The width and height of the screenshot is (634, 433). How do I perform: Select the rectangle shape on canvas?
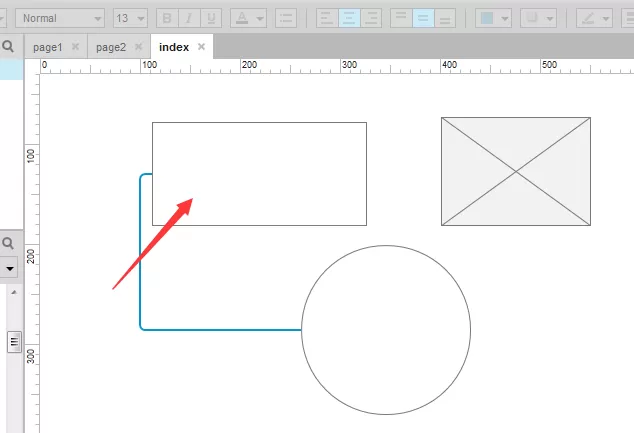(x=260, y=174)
